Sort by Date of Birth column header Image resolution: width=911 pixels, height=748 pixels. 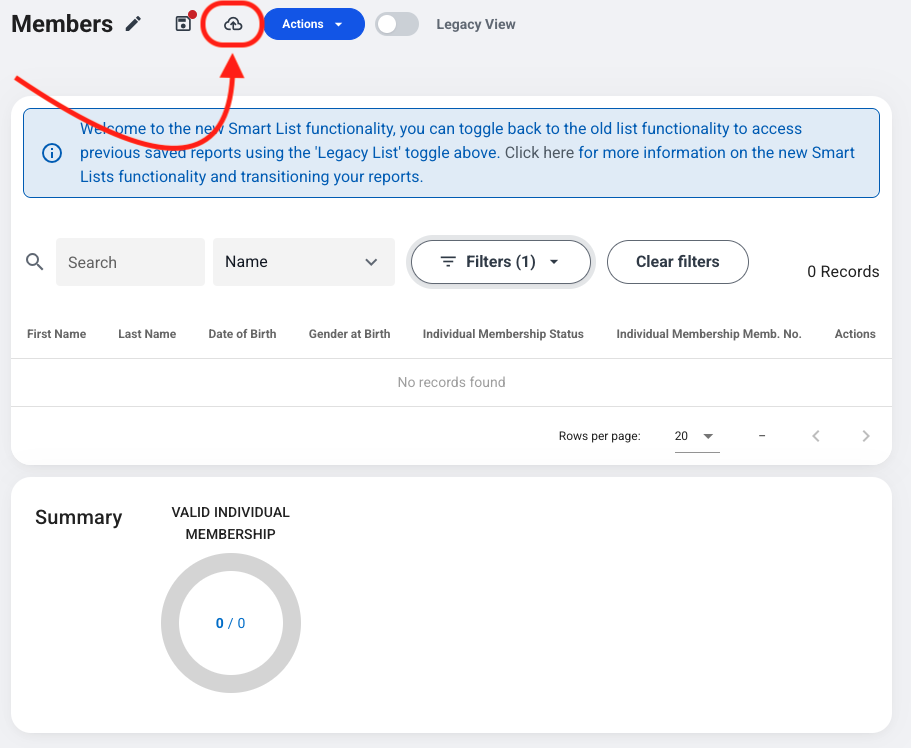coord(242,334)
